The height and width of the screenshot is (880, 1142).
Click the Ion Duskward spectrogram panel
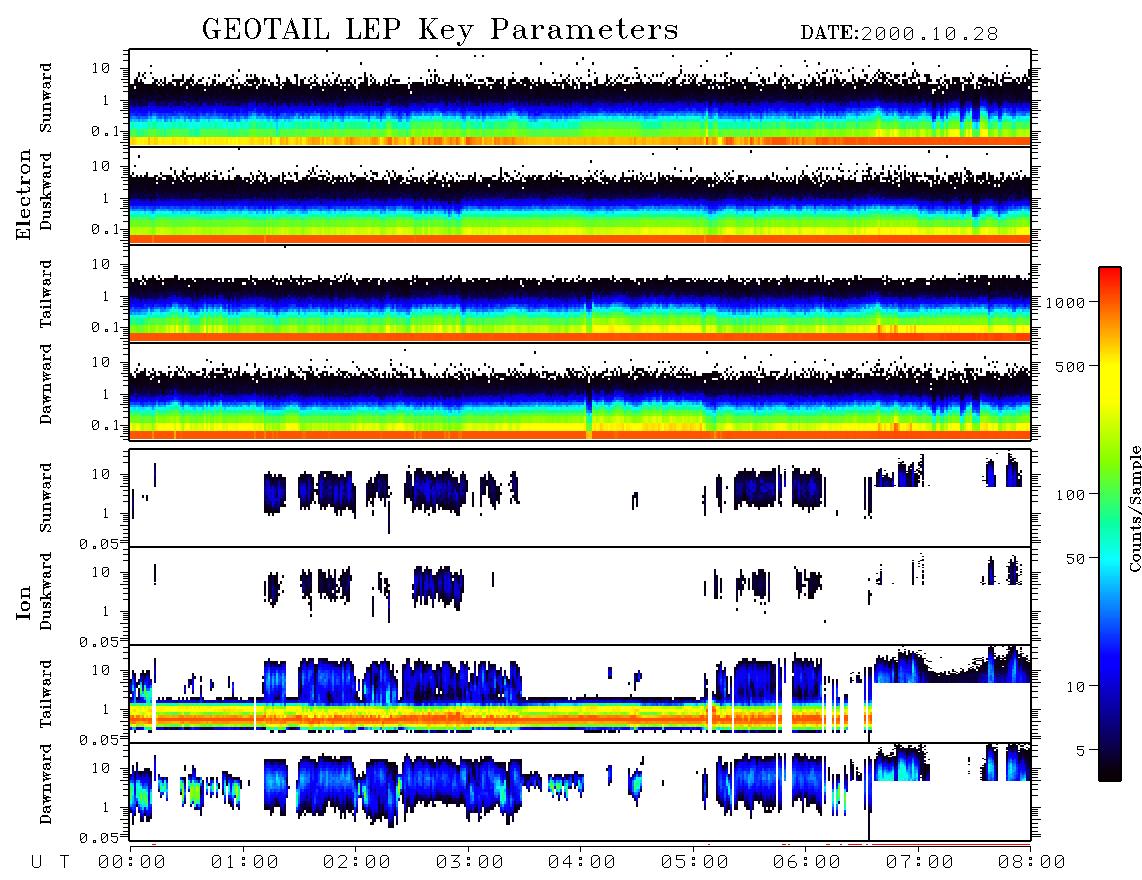pyautogui.click(x=580, y=596)
